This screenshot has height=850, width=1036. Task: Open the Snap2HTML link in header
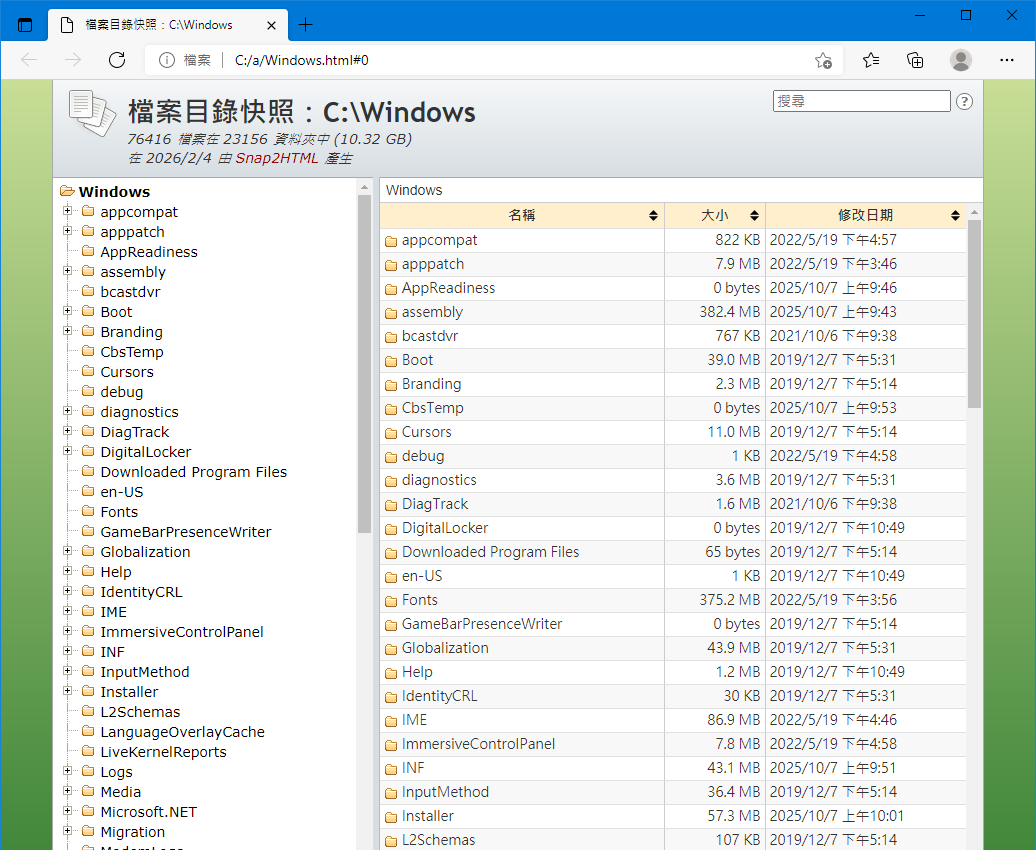point(276,158)
